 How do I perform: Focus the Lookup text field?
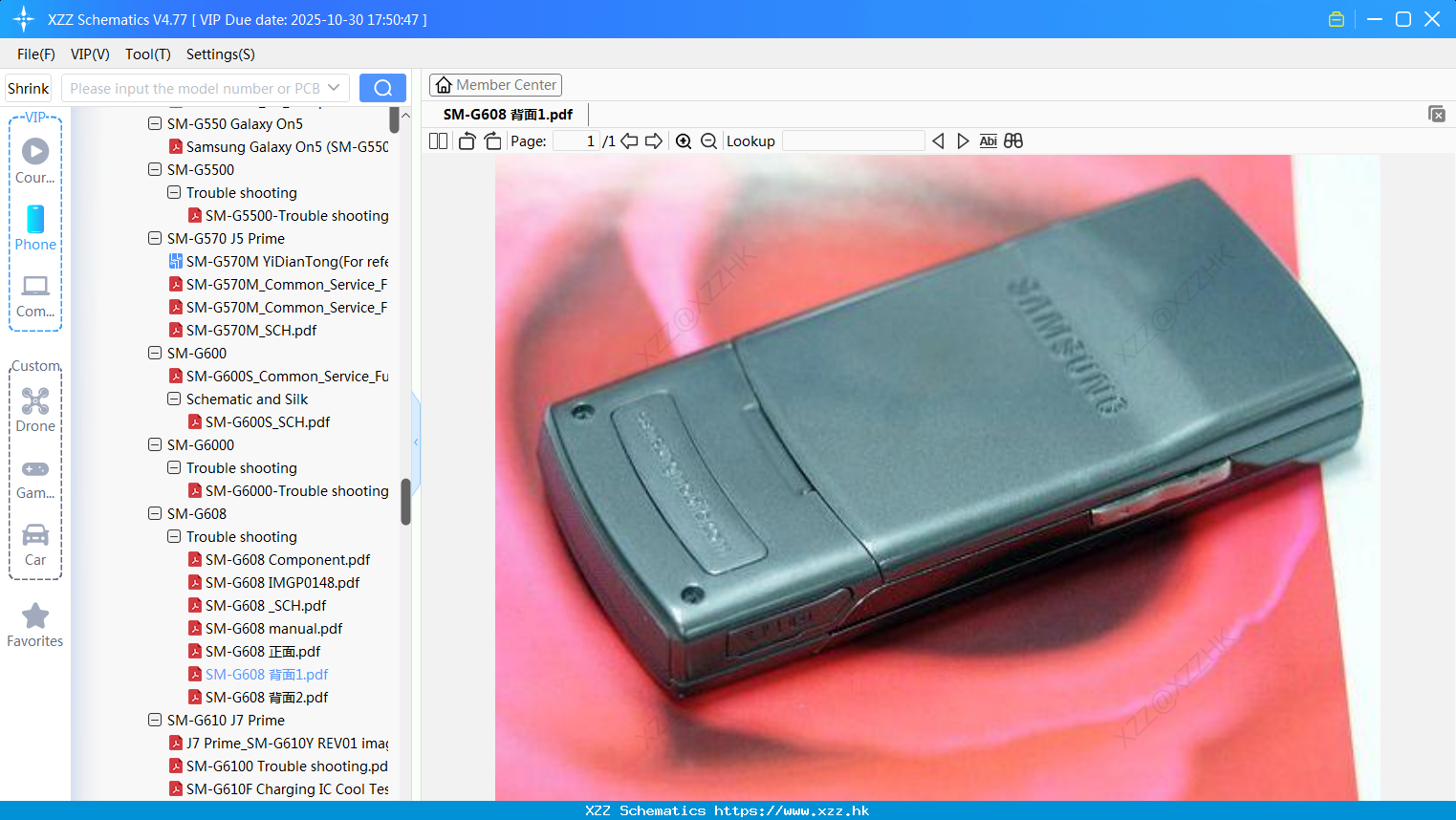[853, 141]
